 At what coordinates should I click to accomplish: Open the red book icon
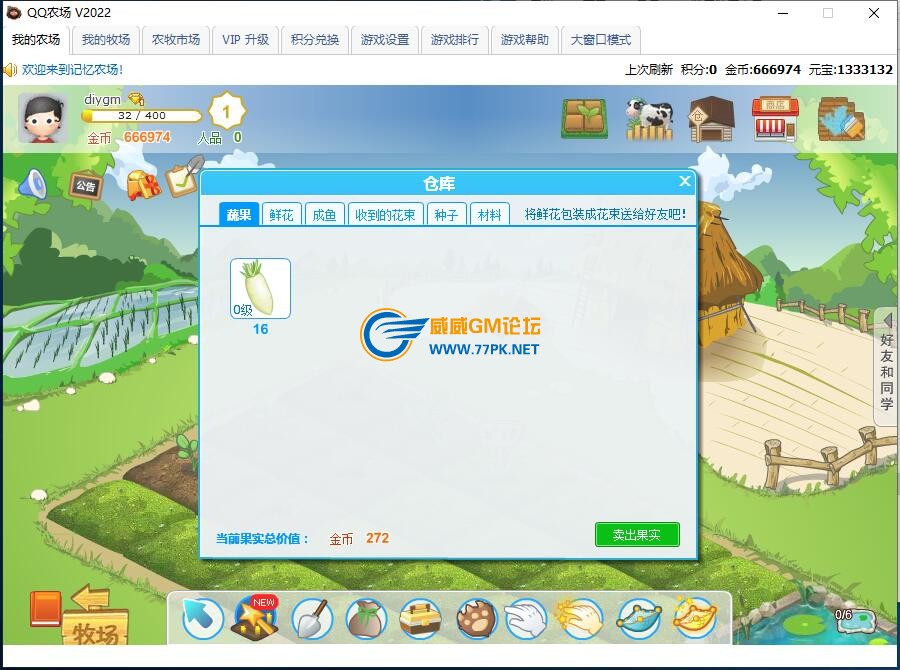point(45,609)
